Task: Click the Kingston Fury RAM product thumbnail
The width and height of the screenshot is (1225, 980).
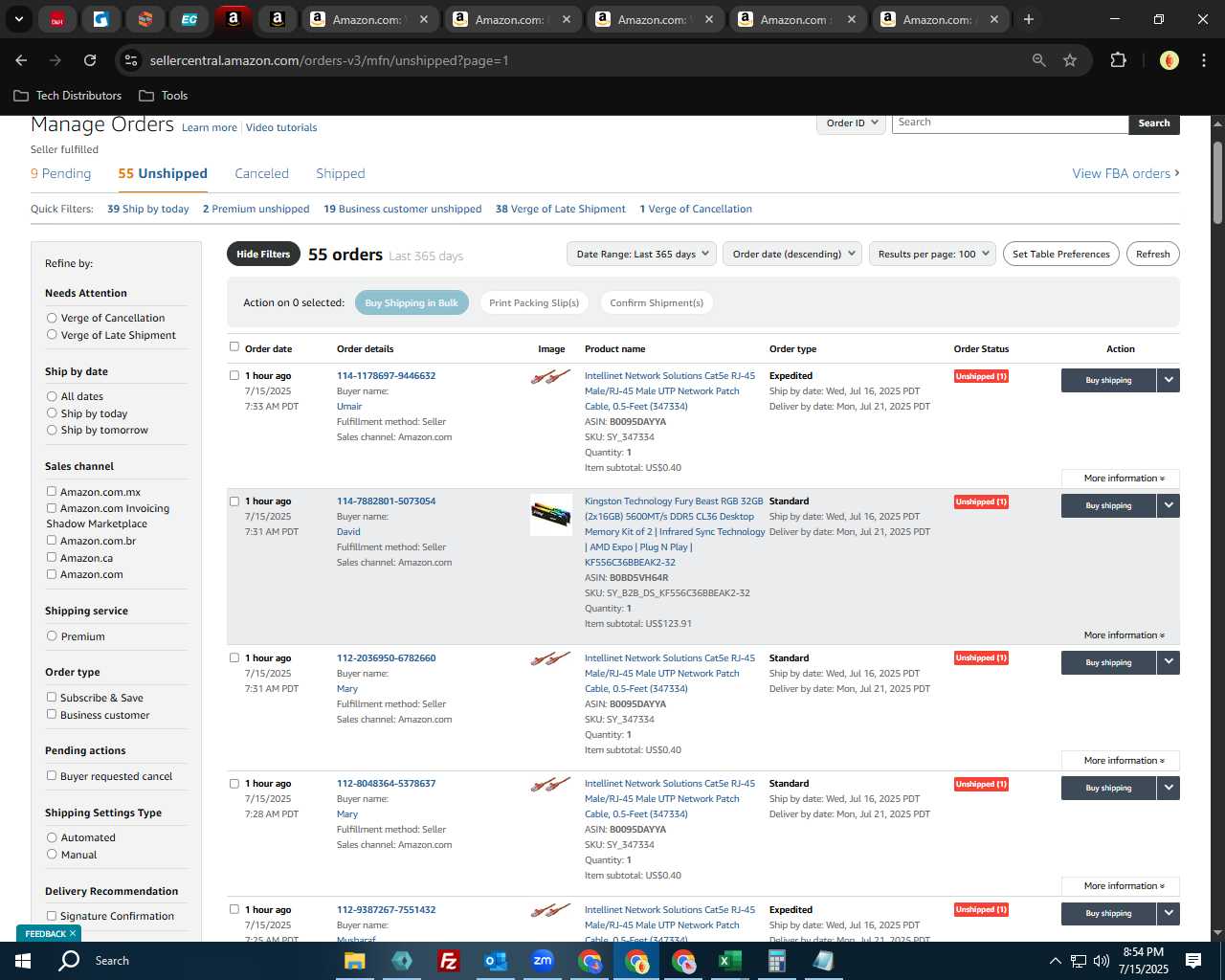Action: [551, 515]
